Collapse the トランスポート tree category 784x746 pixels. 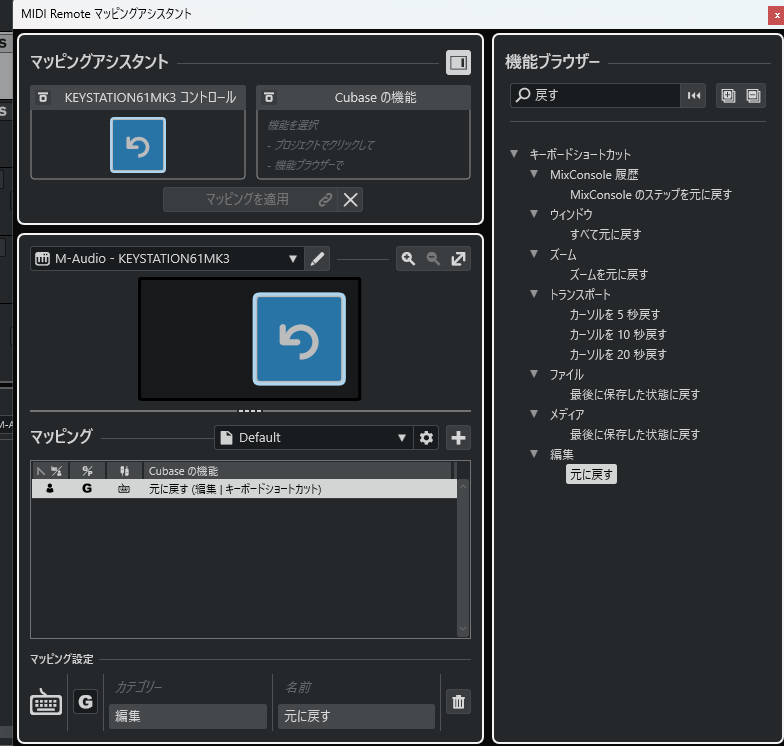534,295
